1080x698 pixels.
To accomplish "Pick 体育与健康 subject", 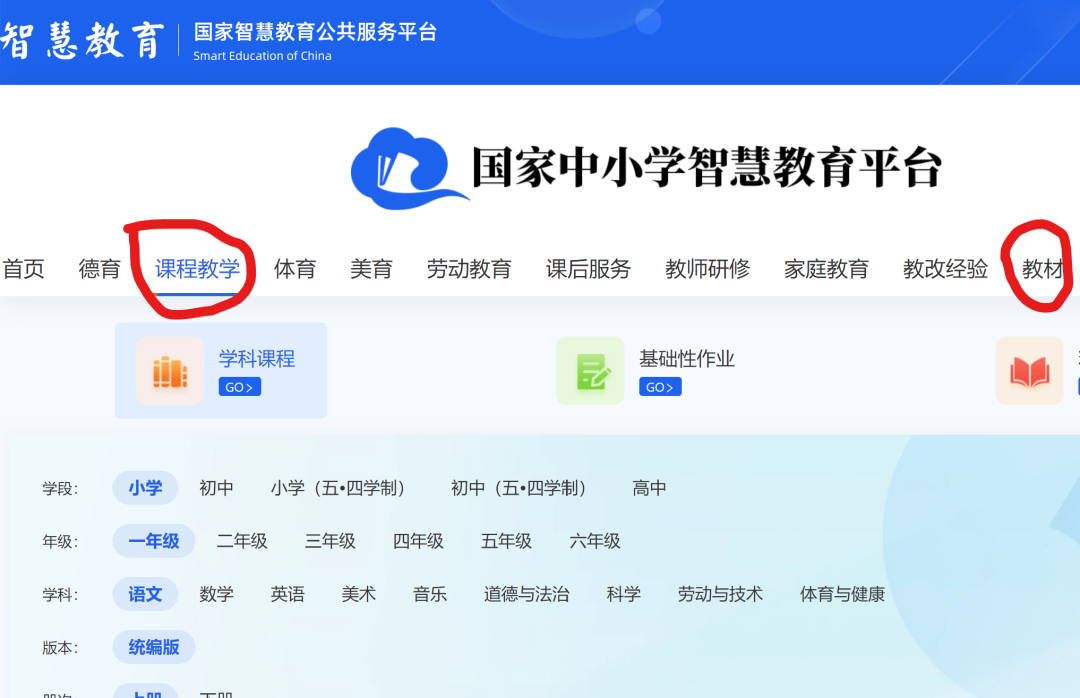I will coord(842,595).
